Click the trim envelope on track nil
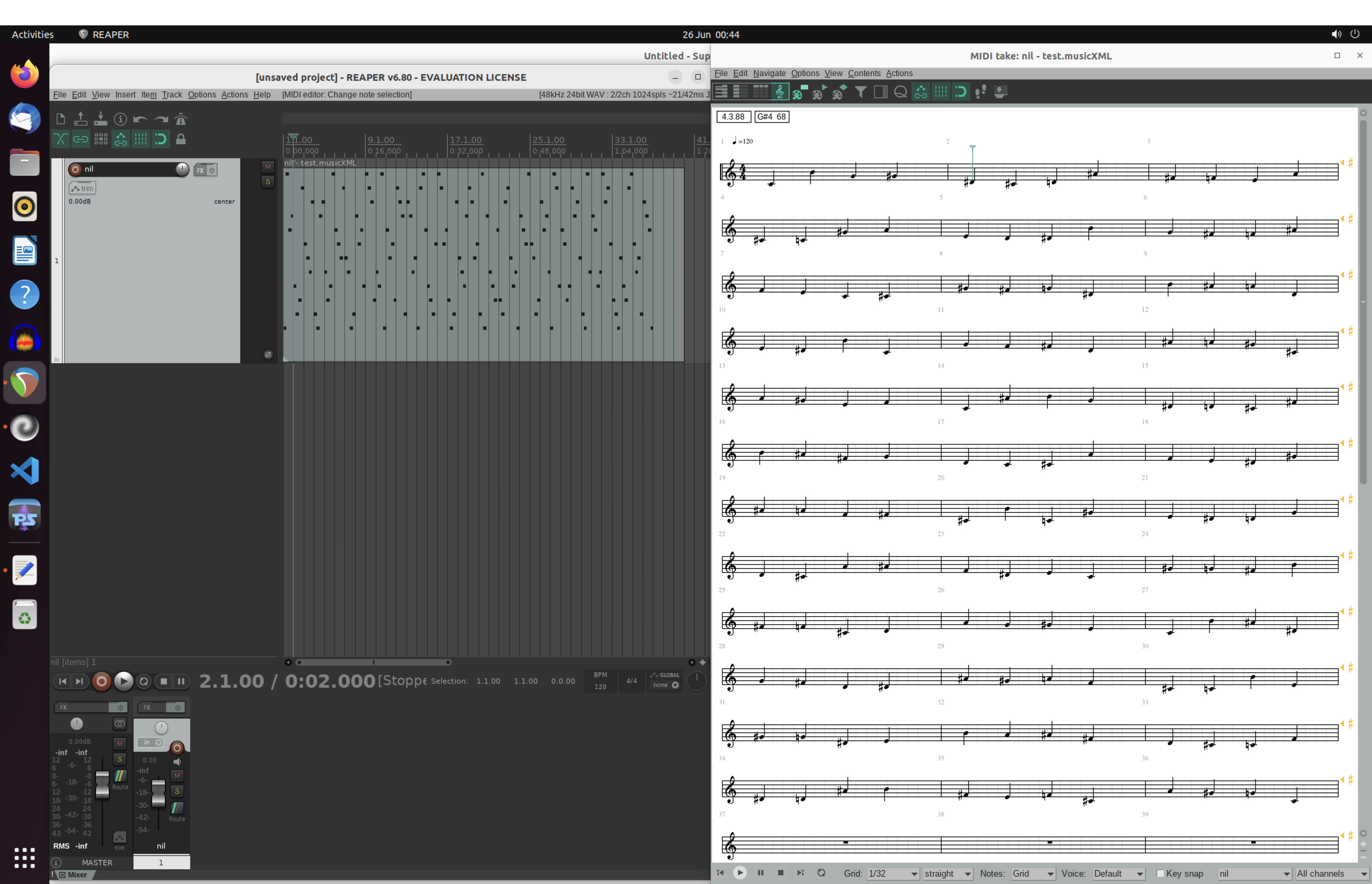This screenshot has height=884, width=1372. pyautogui.click(x=83, y=188)
